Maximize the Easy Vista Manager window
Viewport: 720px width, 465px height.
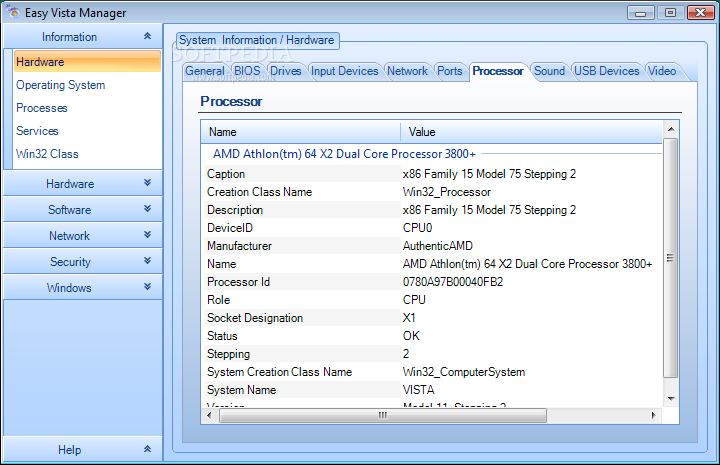coord(670,12)
